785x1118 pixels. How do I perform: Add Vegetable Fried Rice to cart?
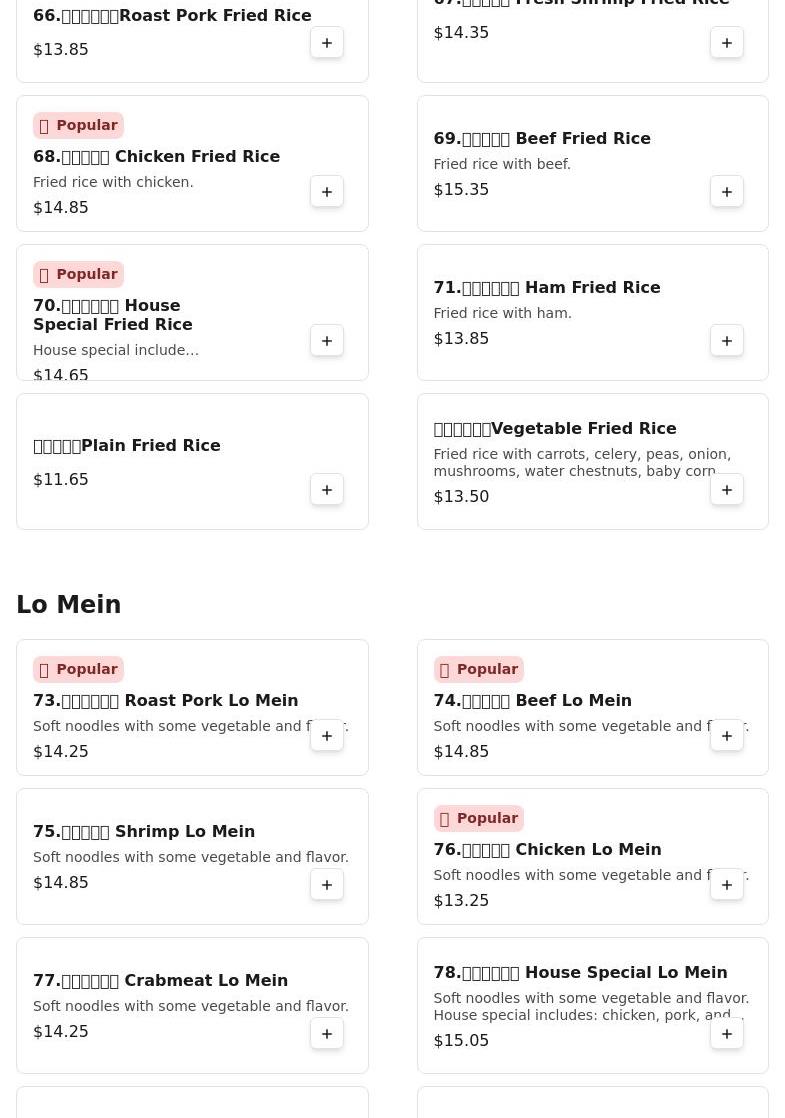click(x=727, y=490)
